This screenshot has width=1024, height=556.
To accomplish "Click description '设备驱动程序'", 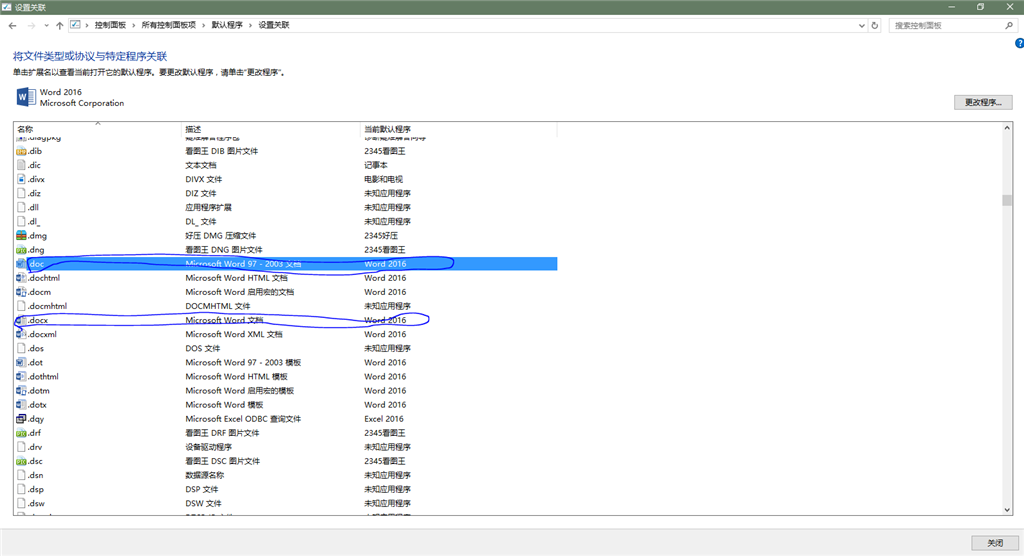I will click(208, 447).
